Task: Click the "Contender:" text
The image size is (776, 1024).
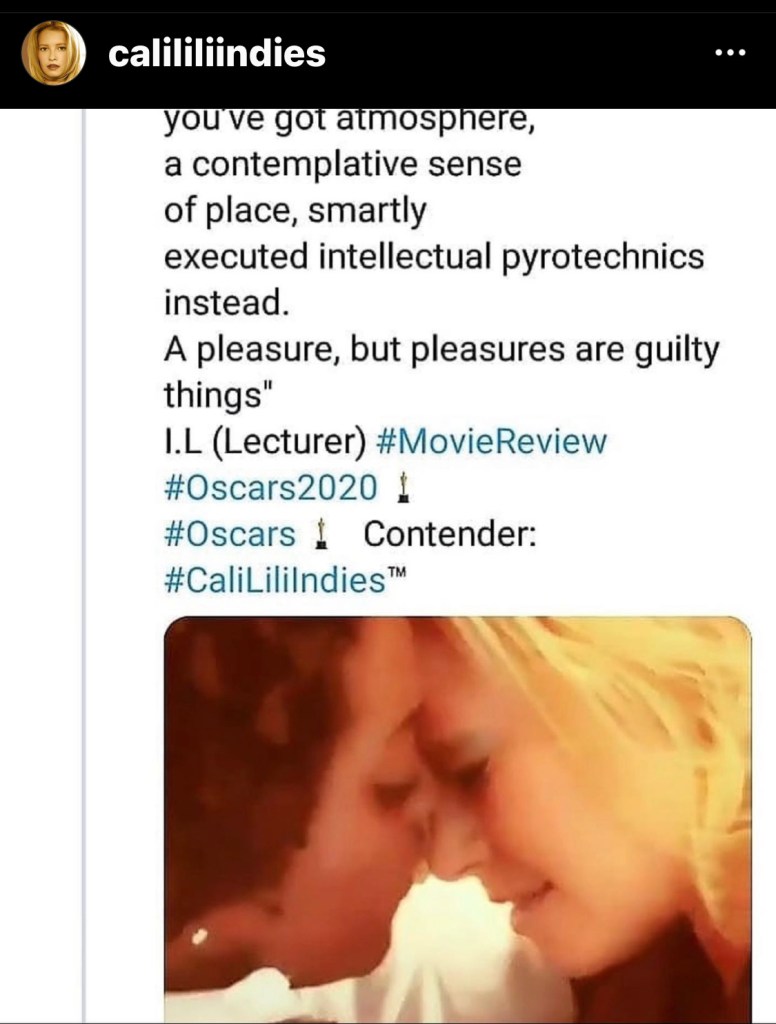Action: (x=451, y=534)
